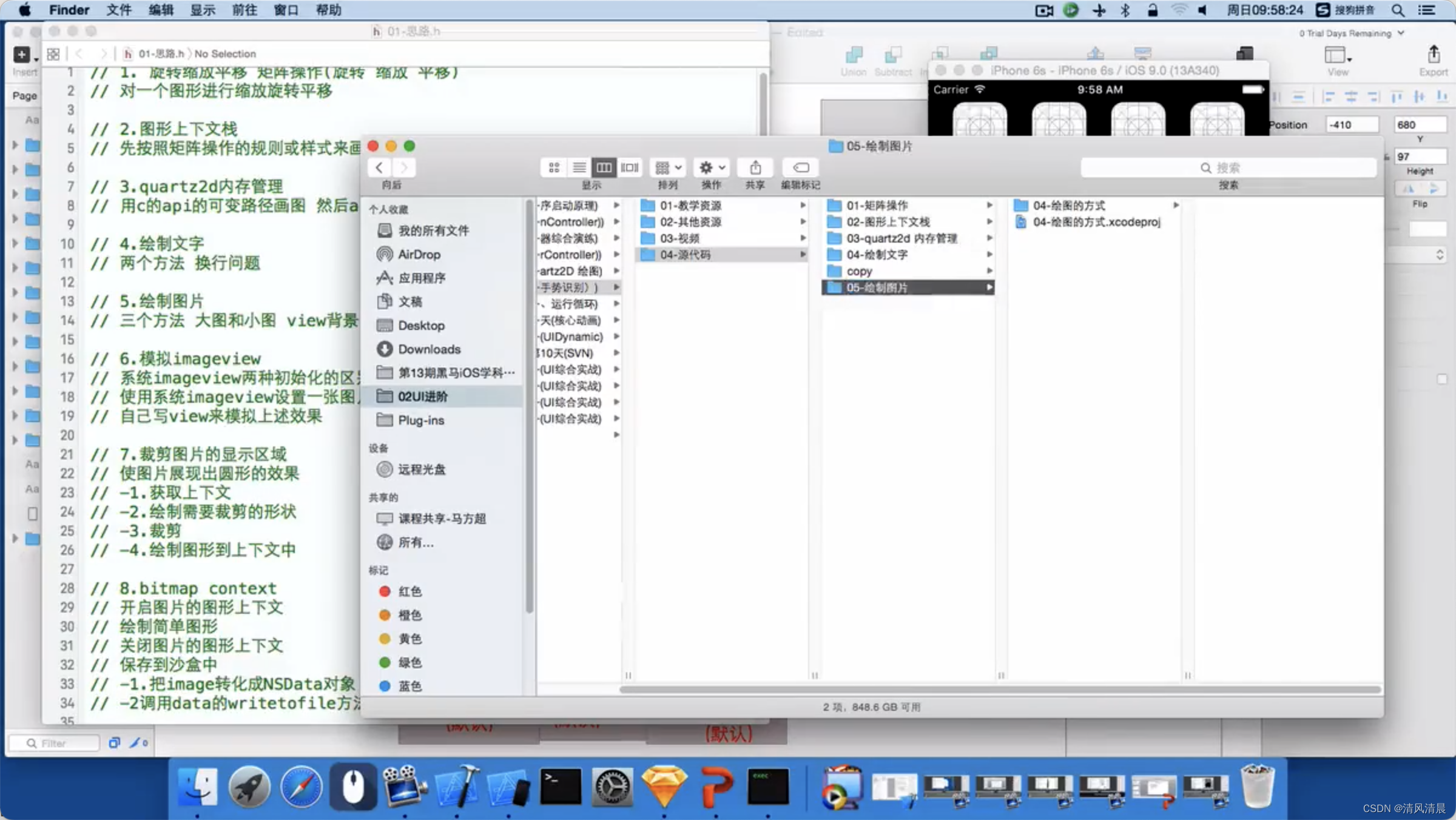Select 02UI进阶 in sidebar

(x=442, y=396)
